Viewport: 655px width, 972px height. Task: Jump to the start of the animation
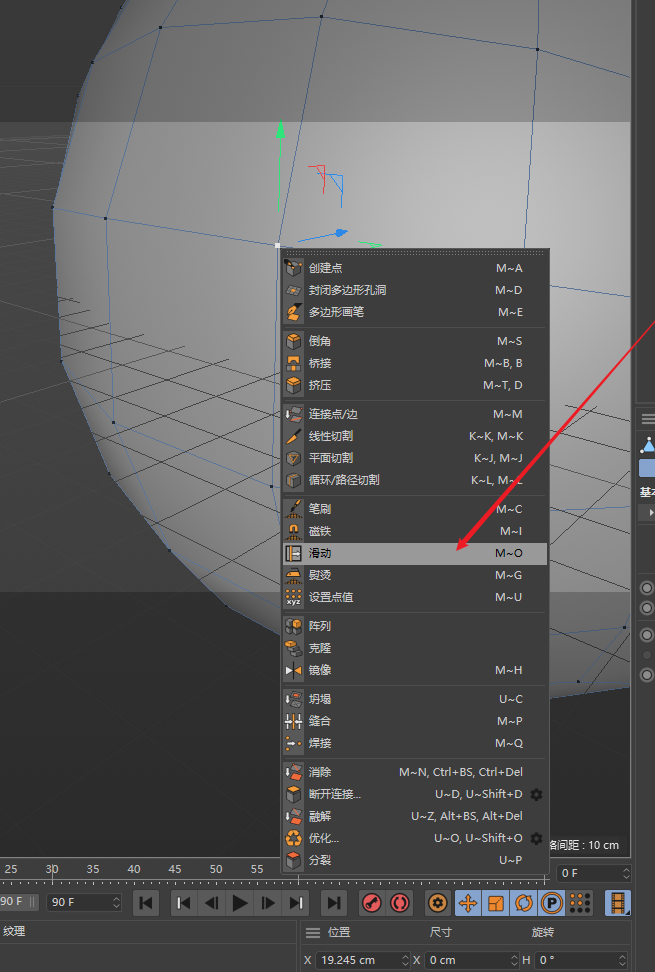pyautogui.click(x=146, y=903)
